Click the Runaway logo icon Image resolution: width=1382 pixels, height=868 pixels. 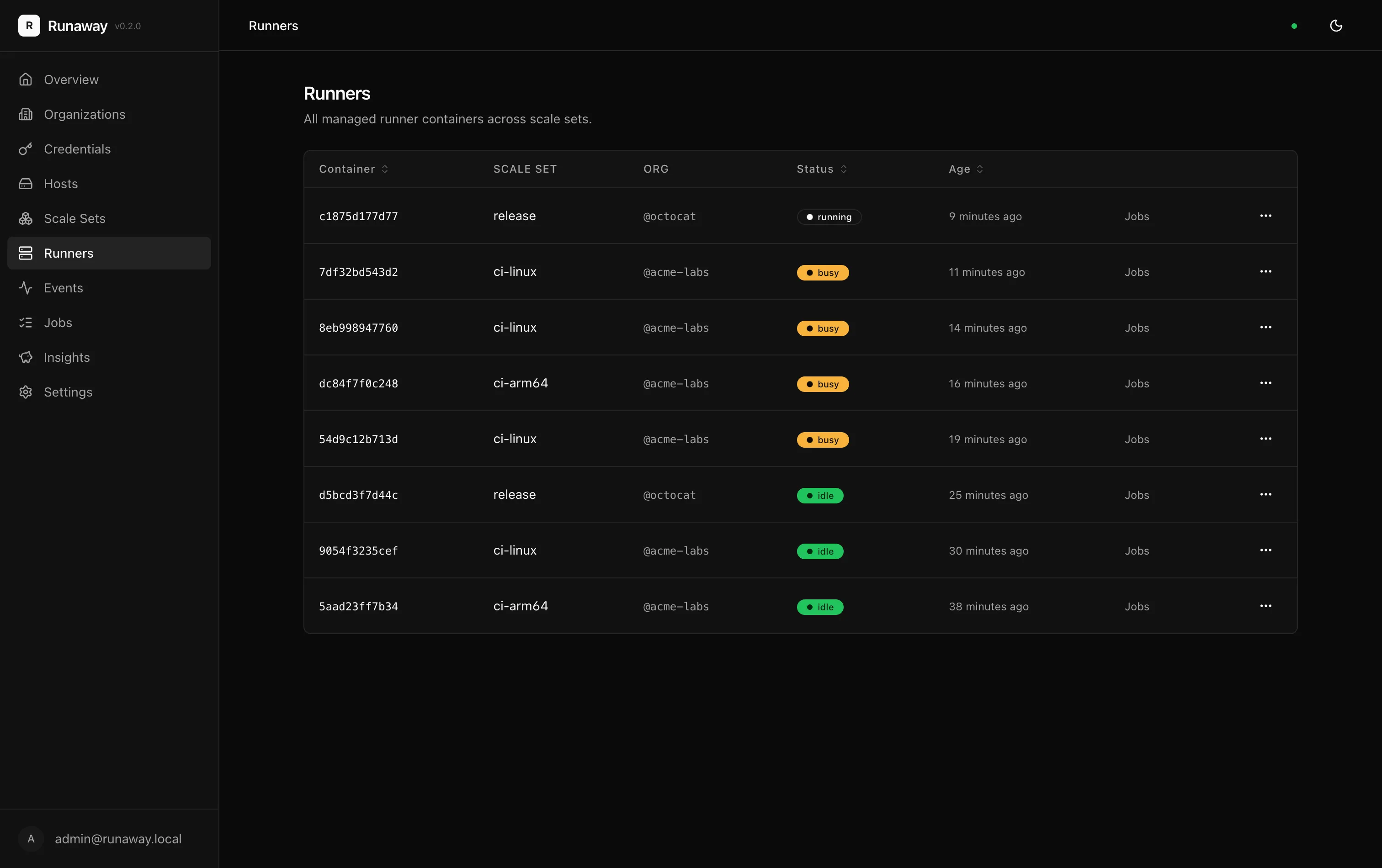pos(29,26)
